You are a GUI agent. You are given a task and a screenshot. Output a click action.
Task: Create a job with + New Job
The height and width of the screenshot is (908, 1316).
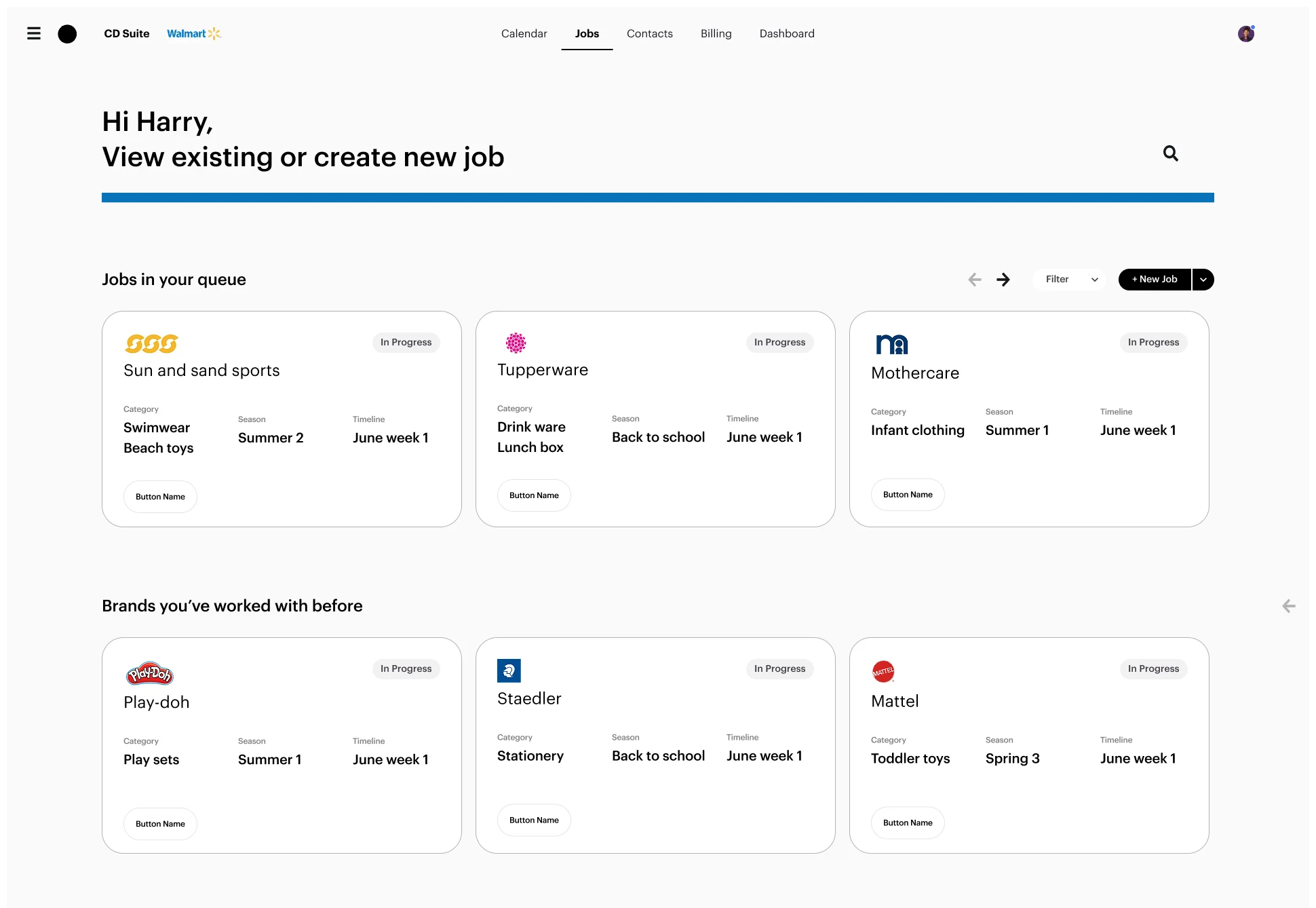[1155, 280]
